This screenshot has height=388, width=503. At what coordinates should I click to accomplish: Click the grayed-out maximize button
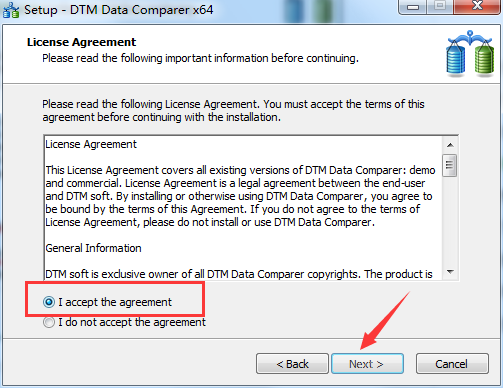point(440,6)
